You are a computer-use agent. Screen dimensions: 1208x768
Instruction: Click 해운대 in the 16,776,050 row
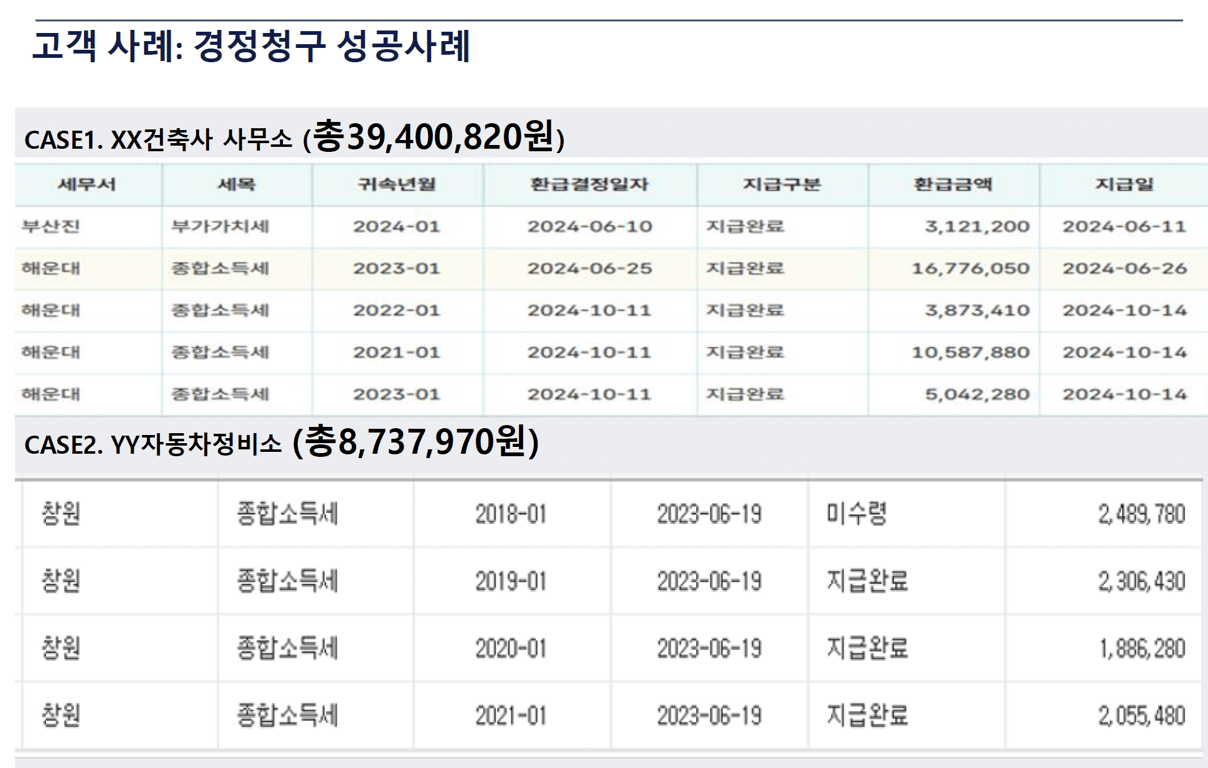(50, 269)
